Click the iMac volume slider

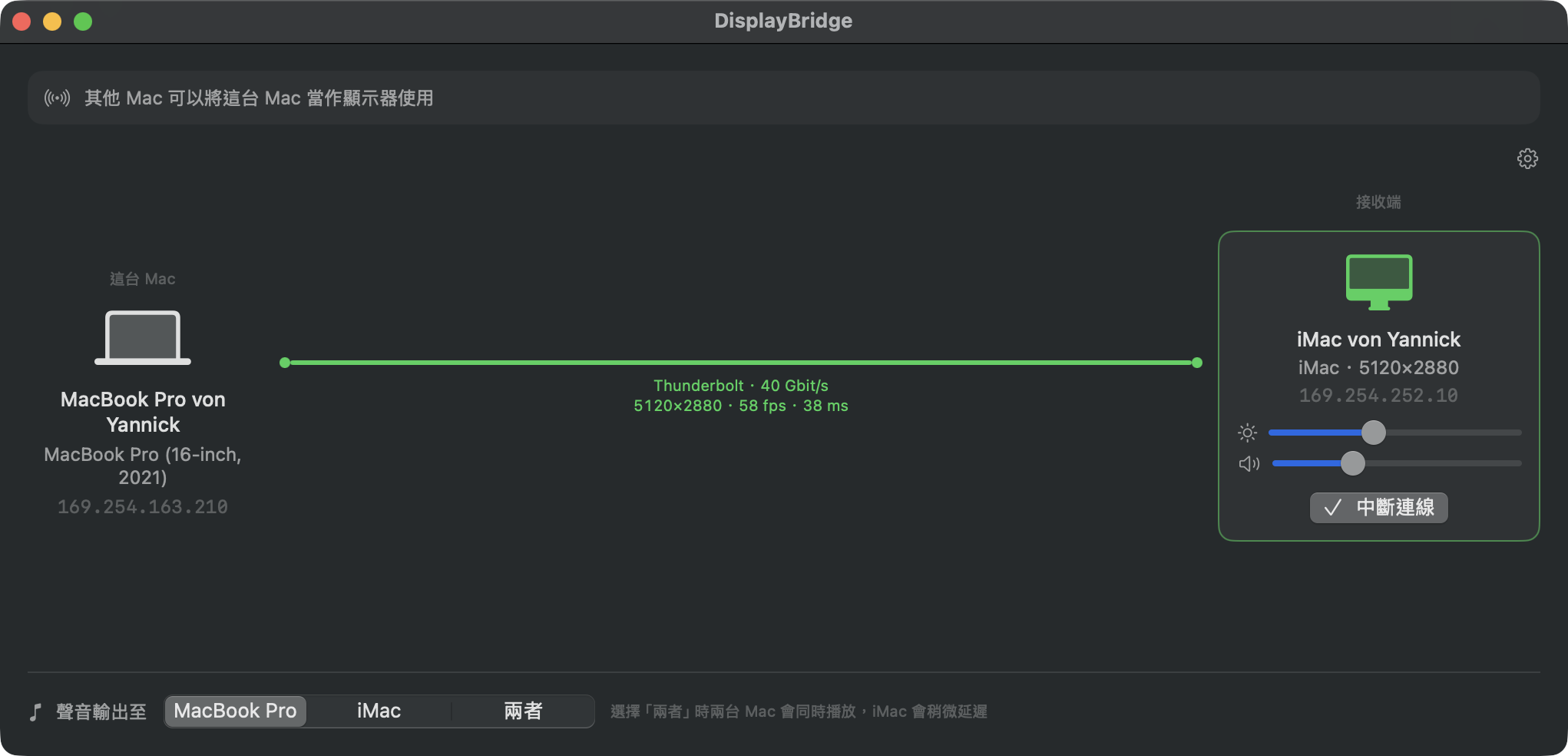pyautogui.click(x=1397, y=463)
